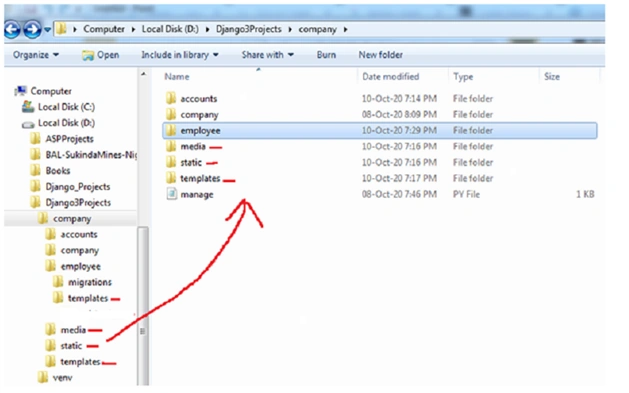This screenshot has height=393, width=629.
Task: Select company in the address breadcrumb
Action: 317,29
